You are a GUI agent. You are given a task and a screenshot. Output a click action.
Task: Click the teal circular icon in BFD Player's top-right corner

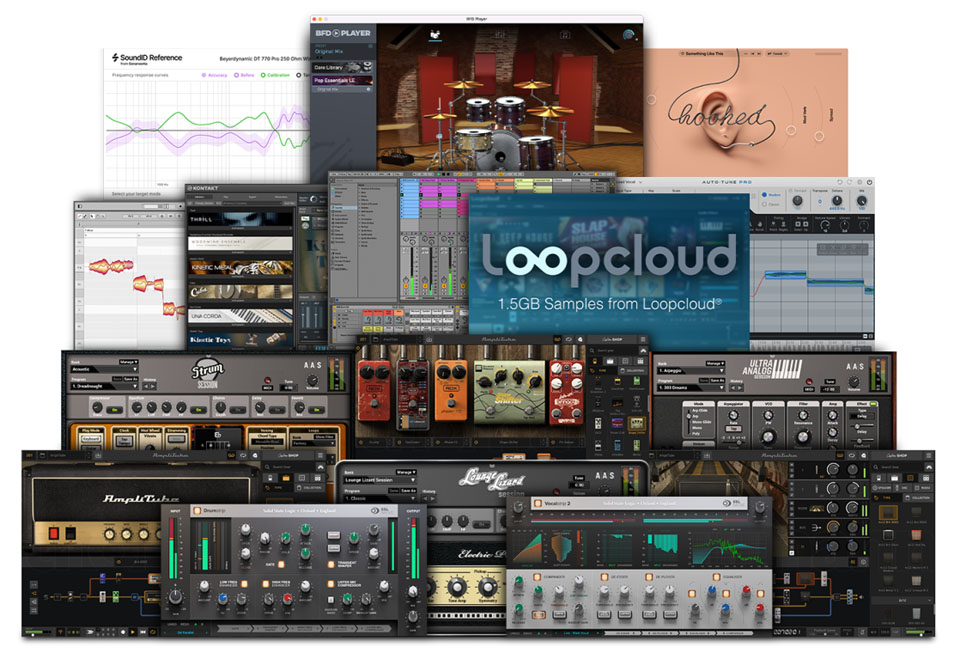pos(629,35)
